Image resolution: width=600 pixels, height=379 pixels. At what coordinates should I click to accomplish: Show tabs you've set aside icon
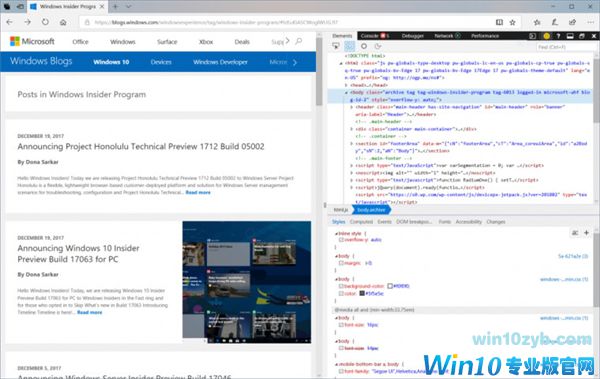coord(7,7)
